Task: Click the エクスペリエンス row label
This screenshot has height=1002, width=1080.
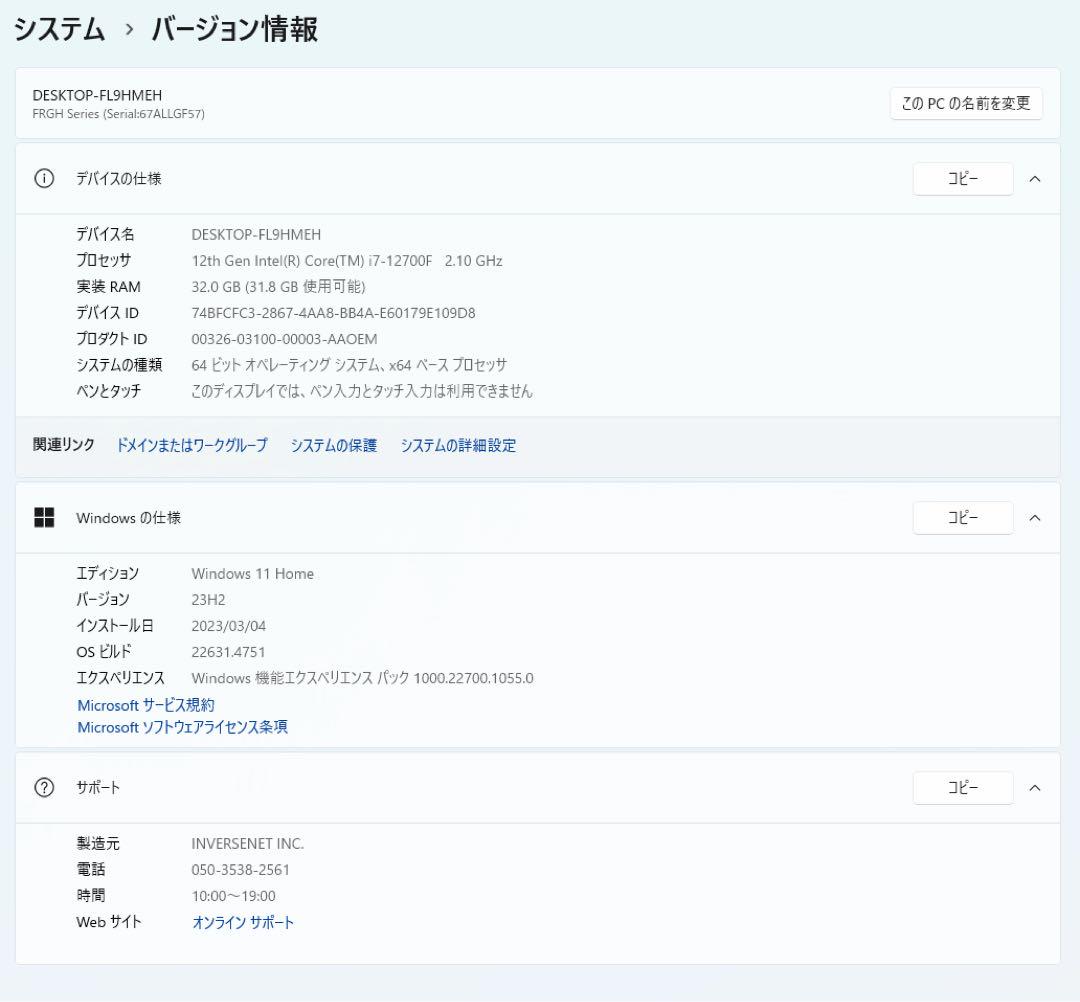Action: (121, 678)
